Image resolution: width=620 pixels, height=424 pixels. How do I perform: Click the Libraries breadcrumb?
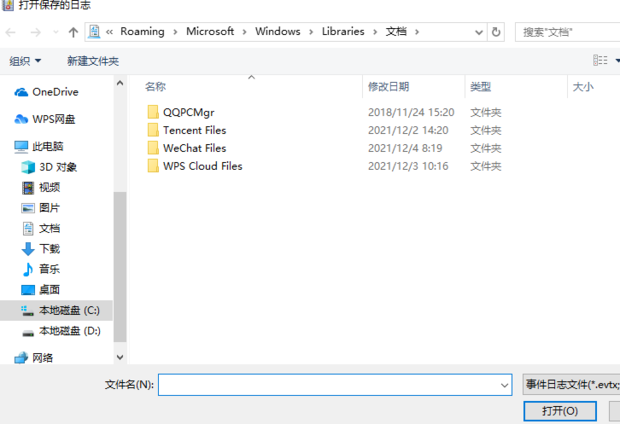pos(343,31)
